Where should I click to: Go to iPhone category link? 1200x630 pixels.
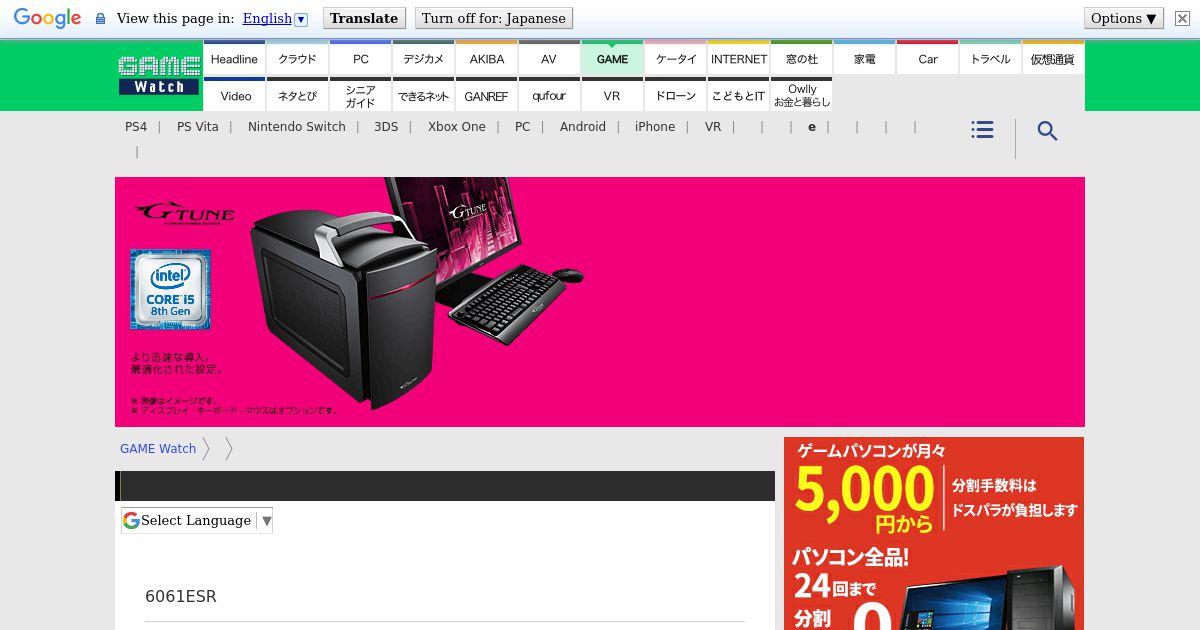pos(654,127)
